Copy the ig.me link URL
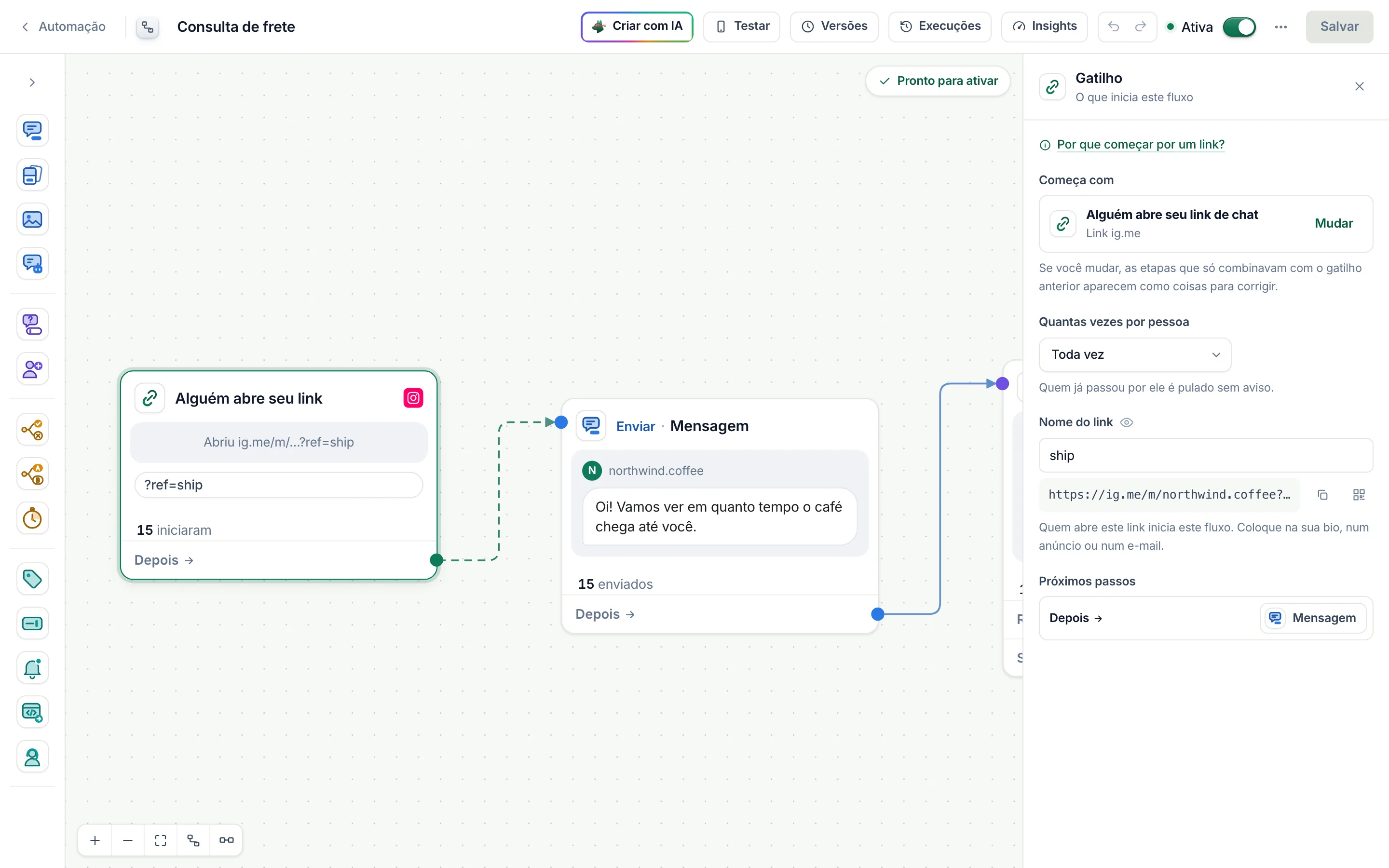 (x=1322, y=495)
